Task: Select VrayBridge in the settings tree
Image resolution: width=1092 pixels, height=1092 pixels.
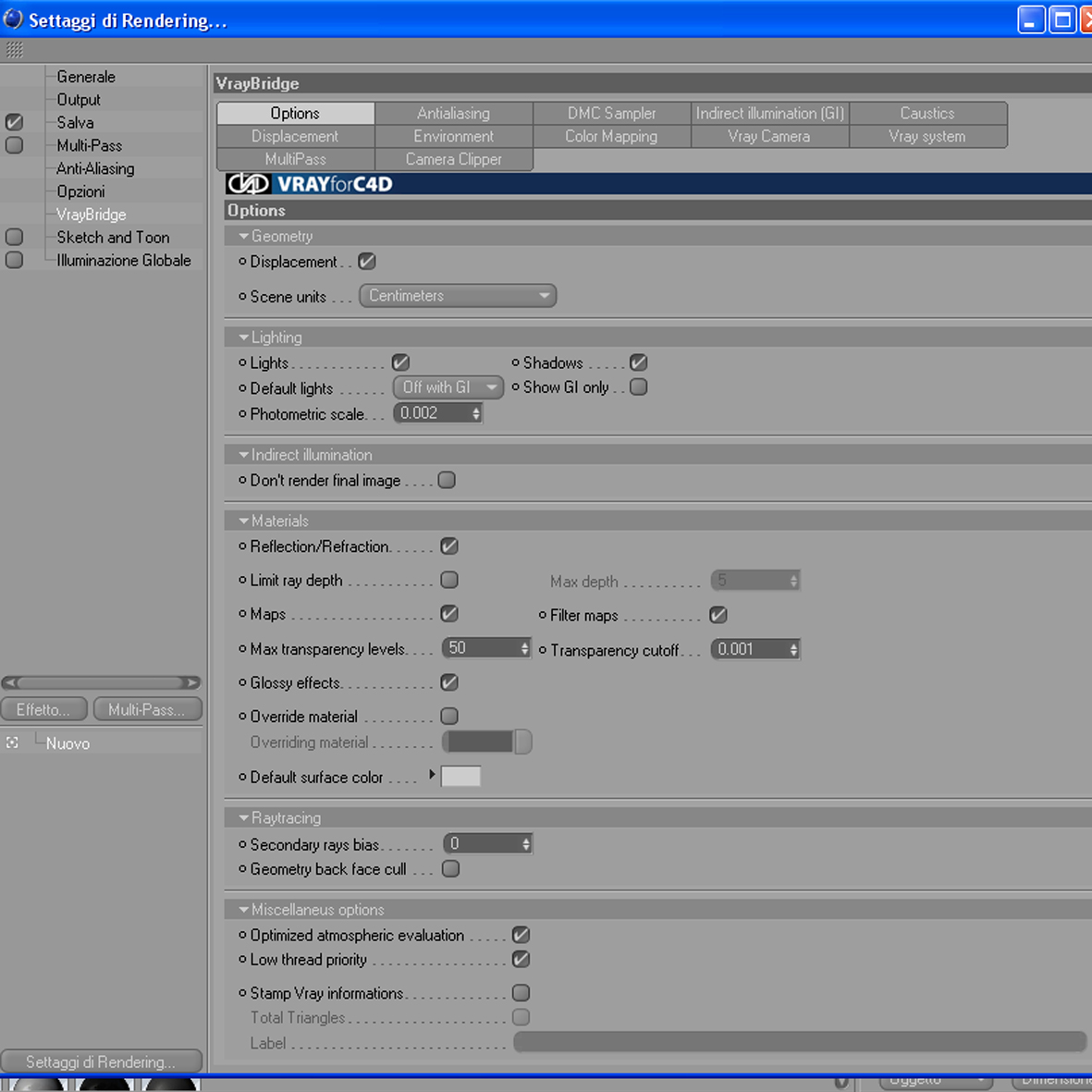Action: (92, 215)
